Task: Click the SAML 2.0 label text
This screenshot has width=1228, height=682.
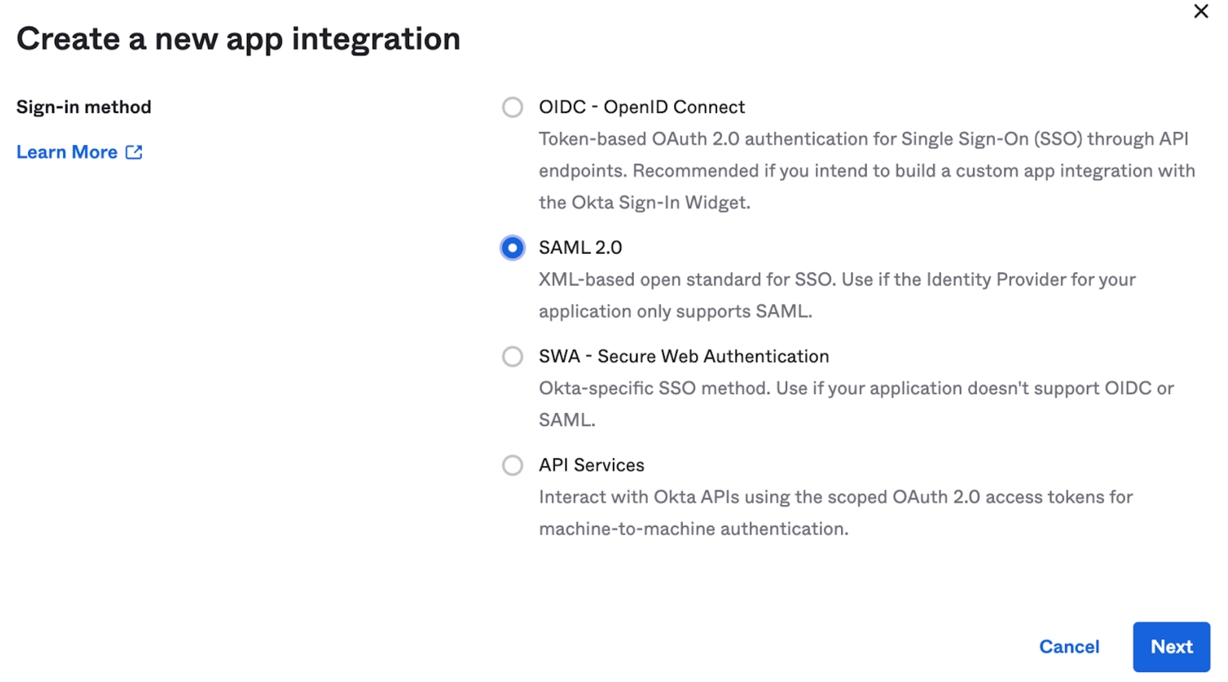Action: [580, 247]
